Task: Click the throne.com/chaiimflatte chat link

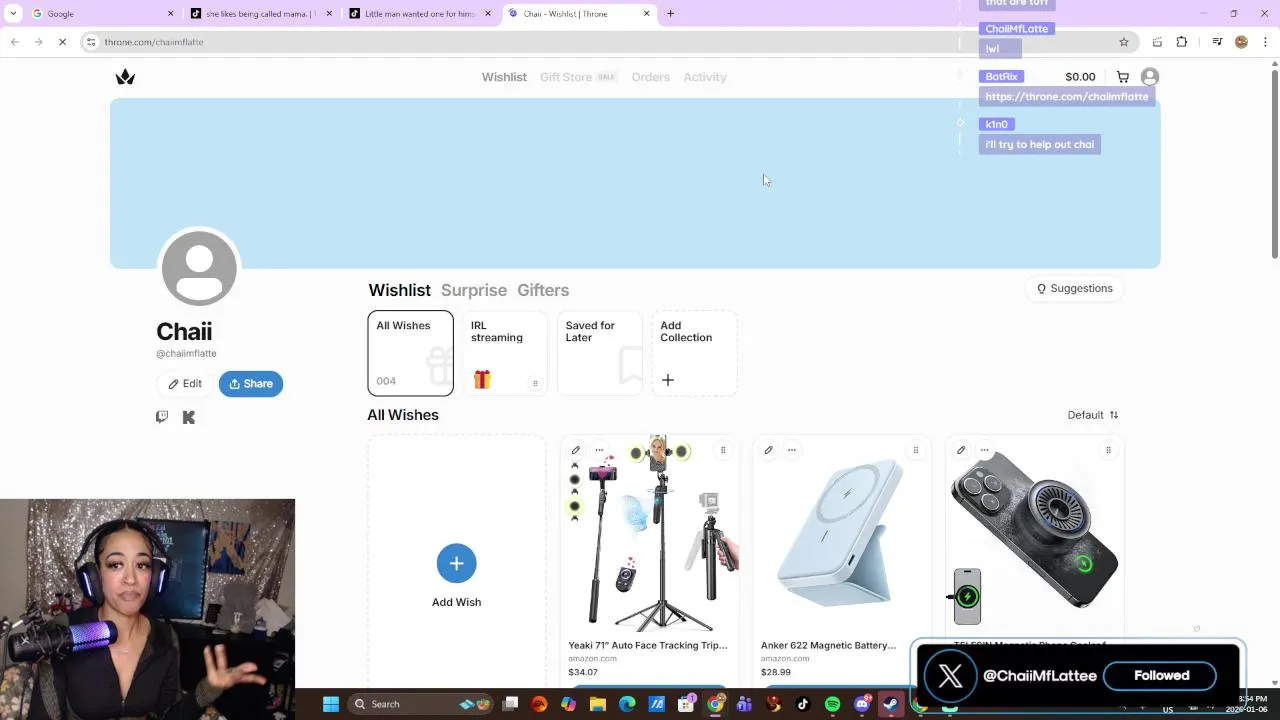Action: [x=1066, y=97]
